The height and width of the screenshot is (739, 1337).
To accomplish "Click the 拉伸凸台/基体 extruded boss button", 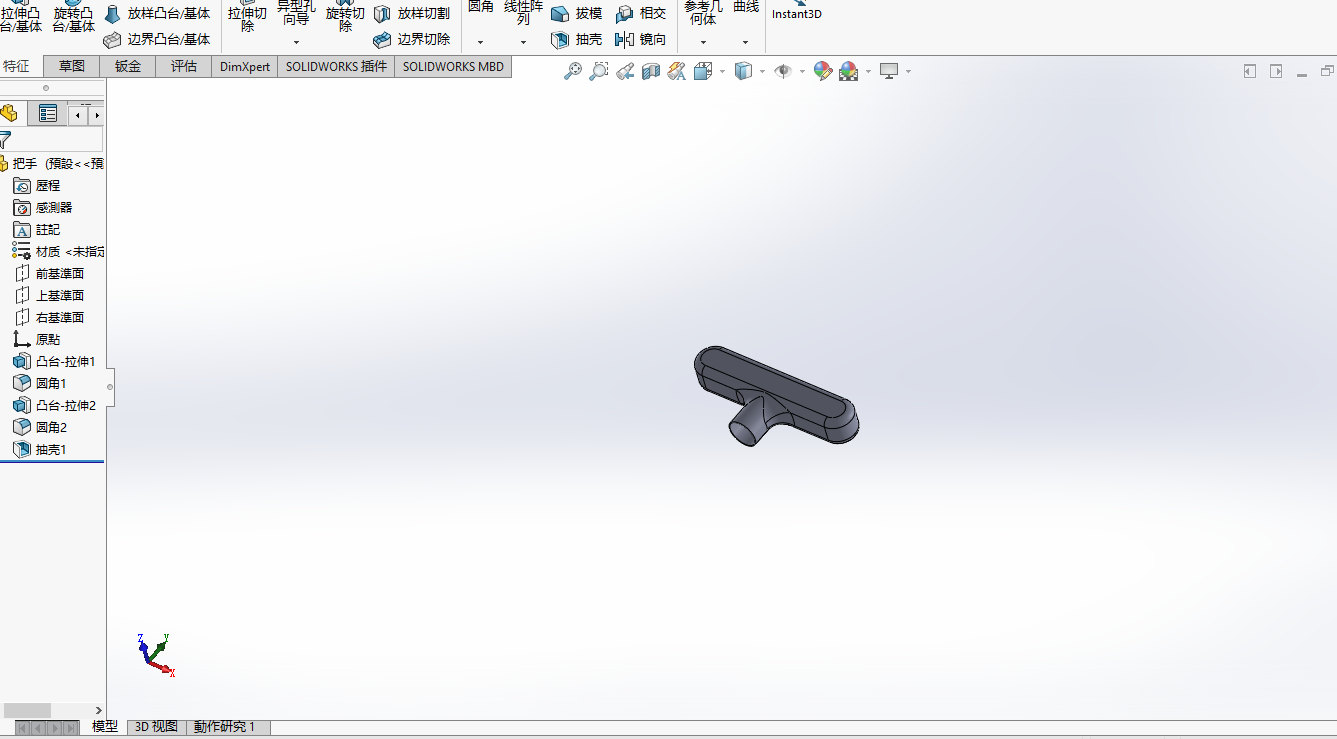I will tap(21, 16).
